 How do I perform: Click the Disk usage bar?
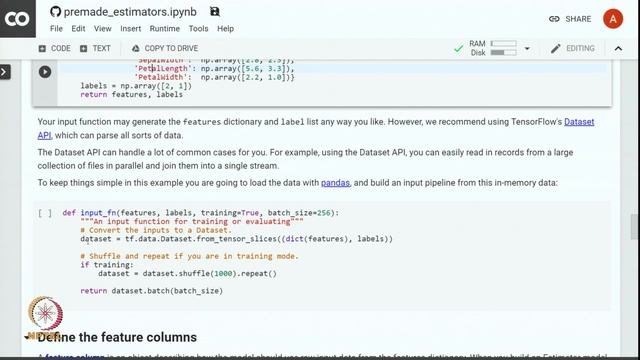pyautogui.click(x=503, y=53)
